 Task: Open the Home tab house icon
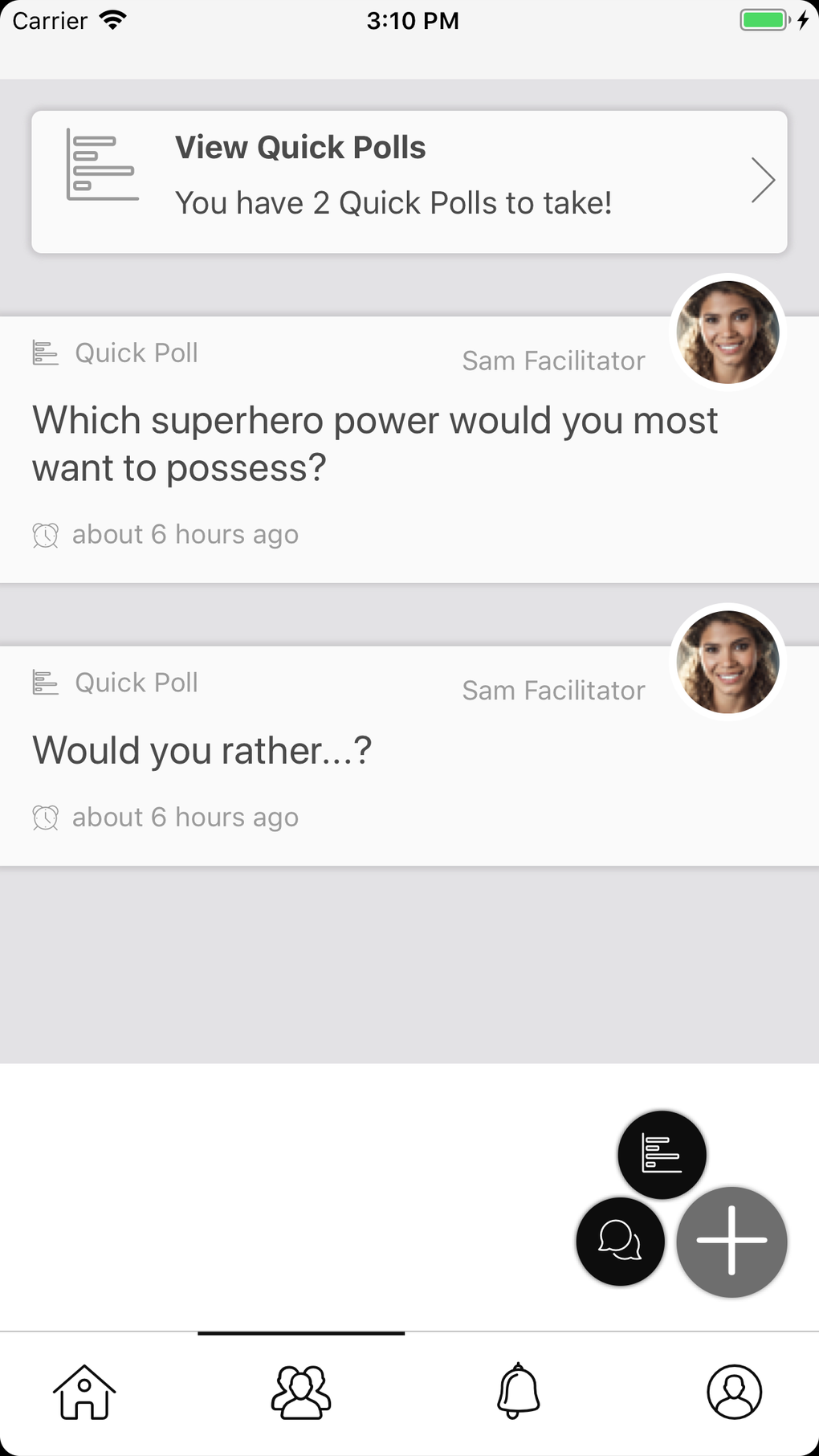(x=84, y=1392)
